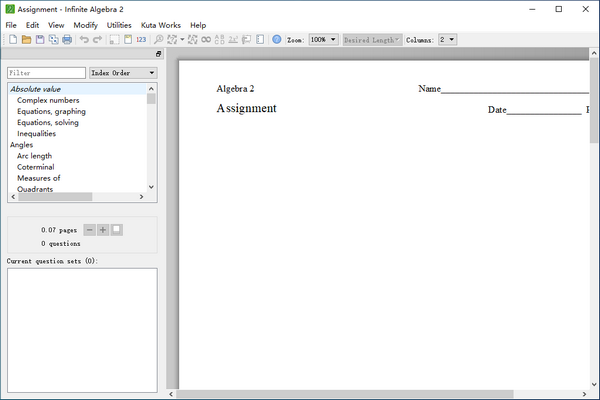Click the magnifier icon in the toolbar
The height and width of the screenshot is (400, 600).
point(158,40)
